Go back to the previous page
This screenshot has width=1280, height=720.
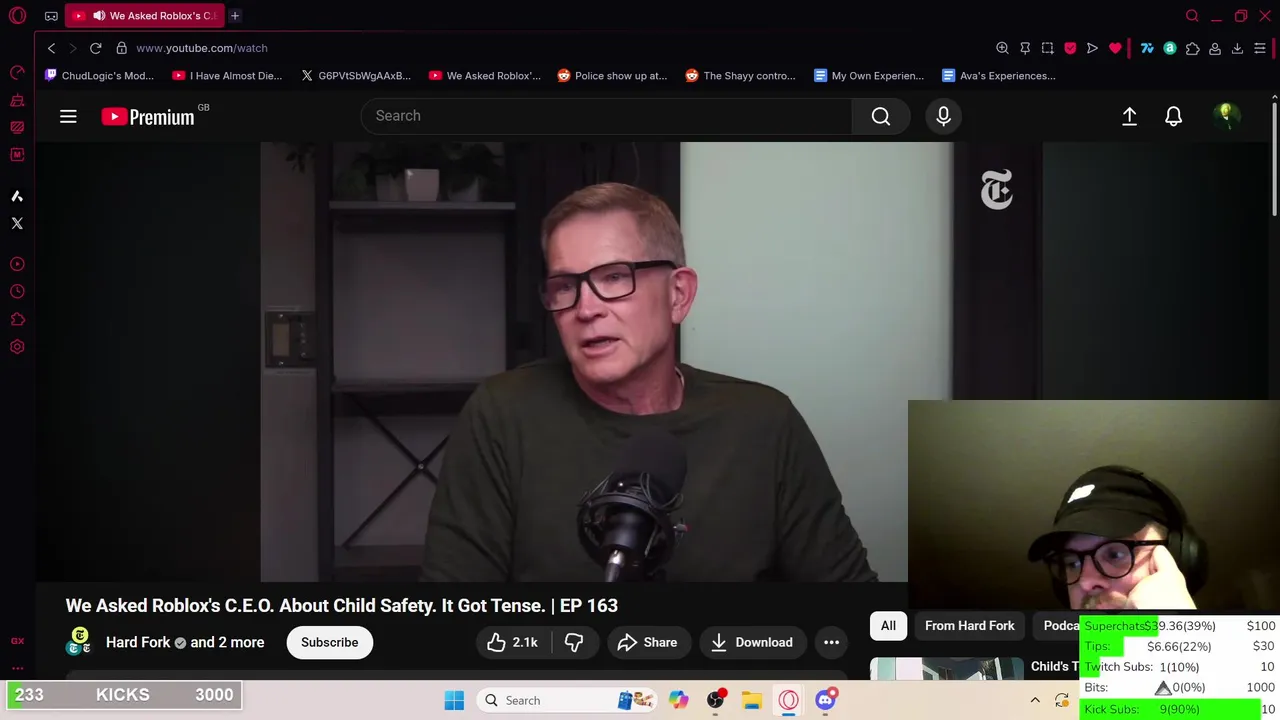tap(52, 48)
